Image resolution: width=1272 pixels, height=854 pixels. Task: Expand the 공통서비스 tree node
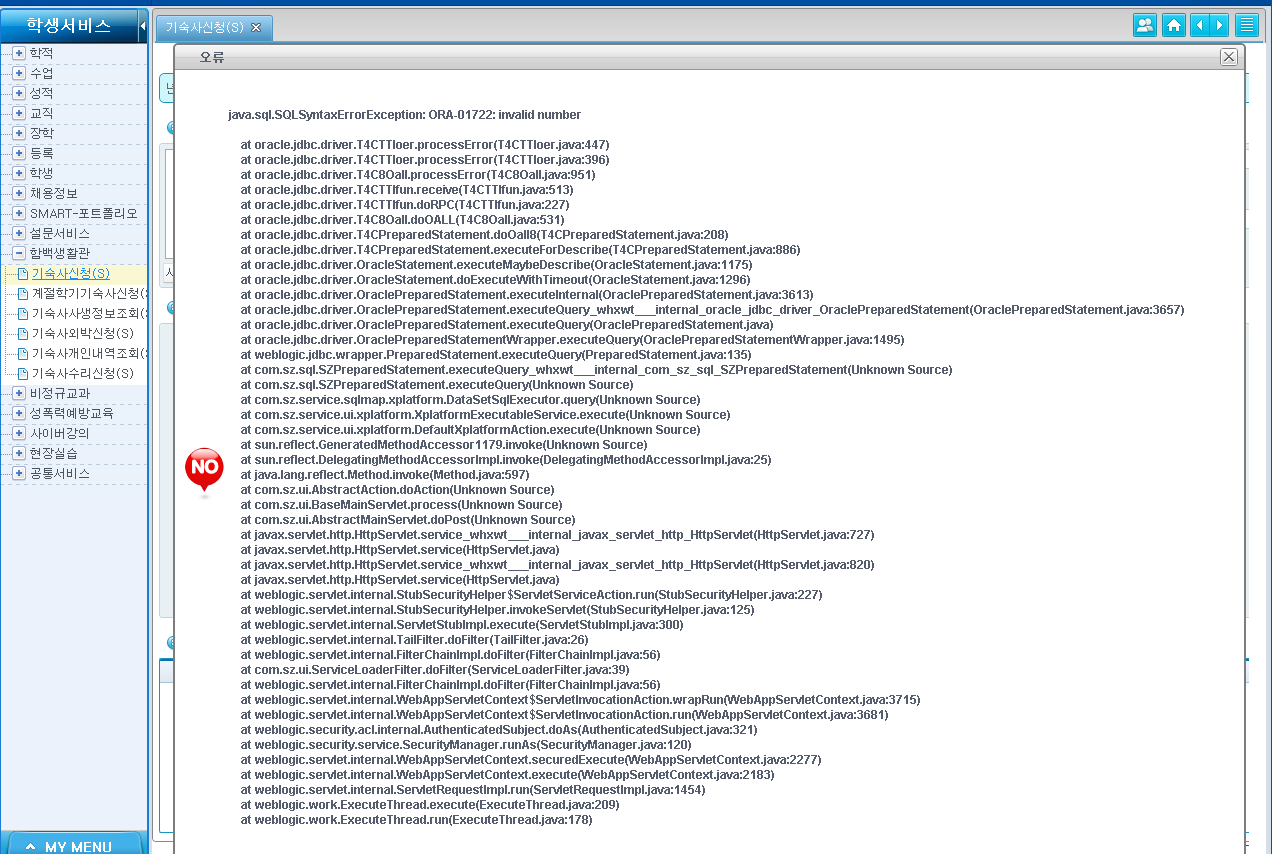pos(19,473)
